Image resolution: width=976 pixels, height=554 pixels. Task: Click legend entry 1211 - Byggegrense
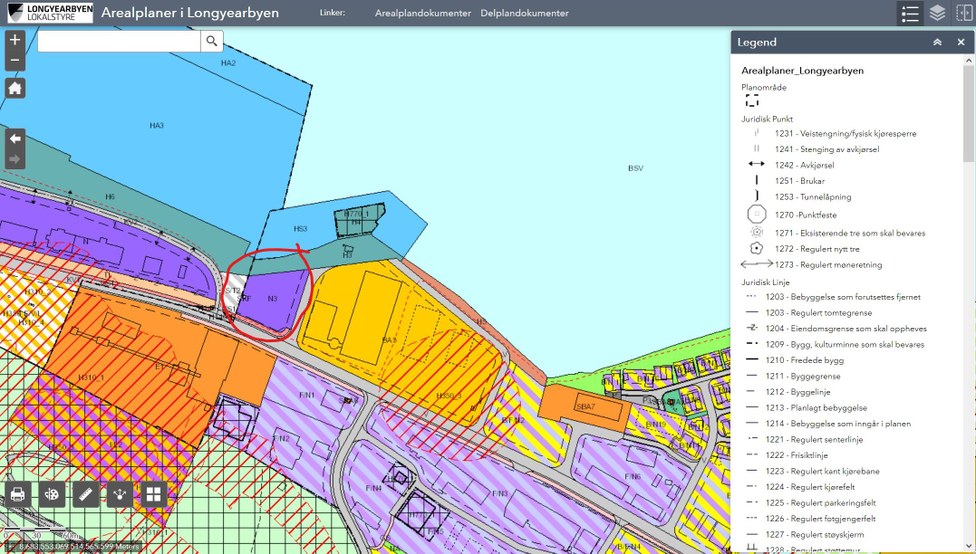click(803, 376)
